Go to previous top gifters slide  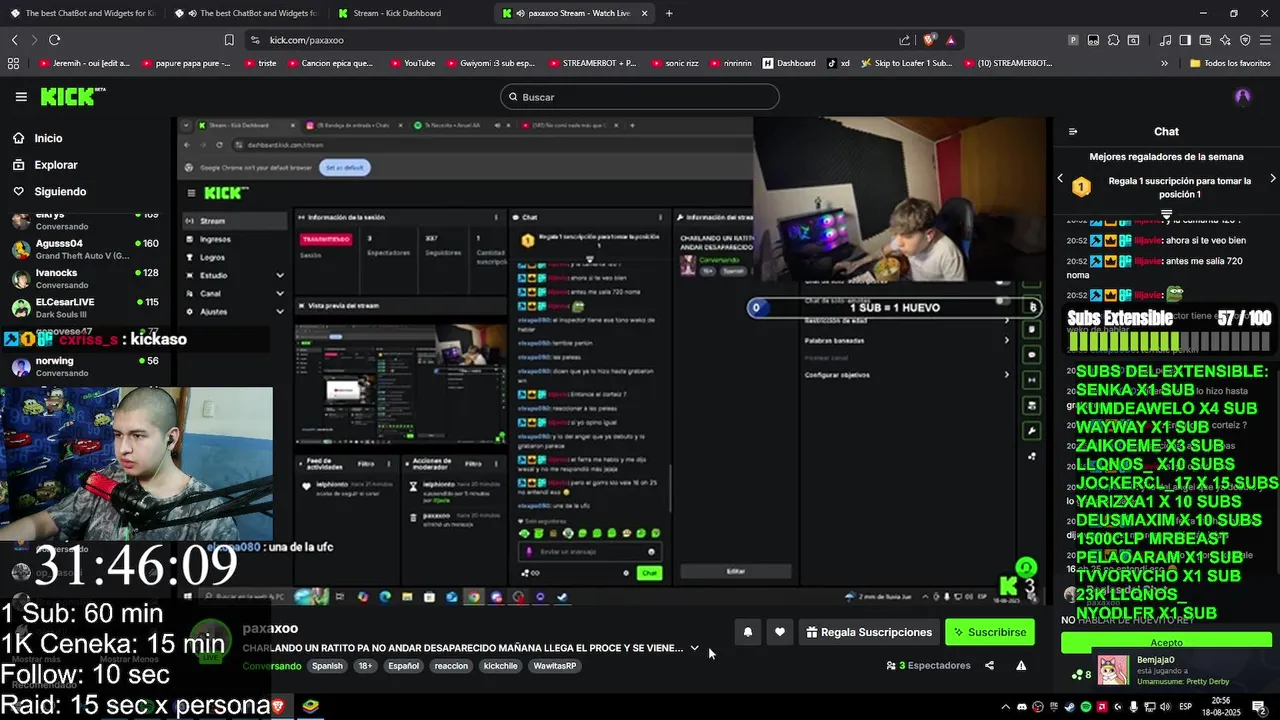click(x=1061, y=178)
